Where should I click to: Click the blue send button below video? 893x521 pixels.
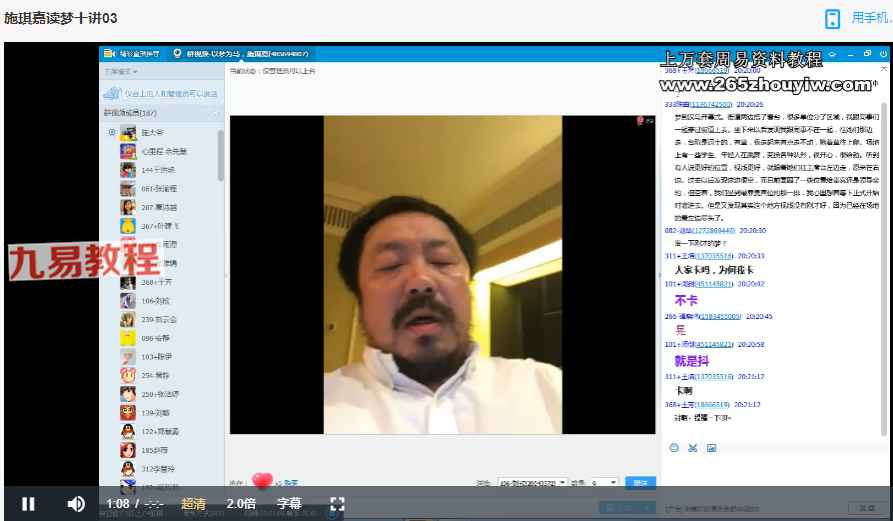[640, 483]
